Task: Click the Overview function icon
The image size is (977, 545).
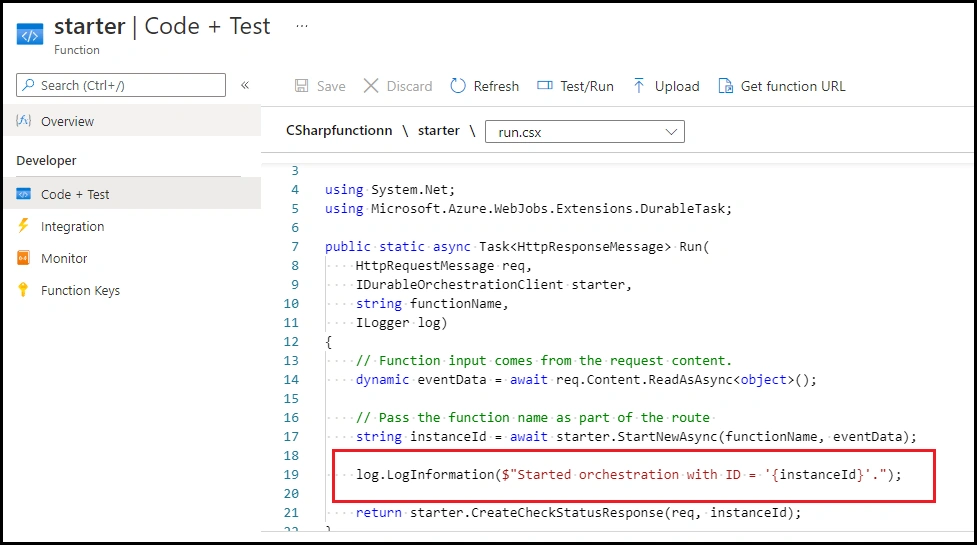Action: (x=23, y=120)
